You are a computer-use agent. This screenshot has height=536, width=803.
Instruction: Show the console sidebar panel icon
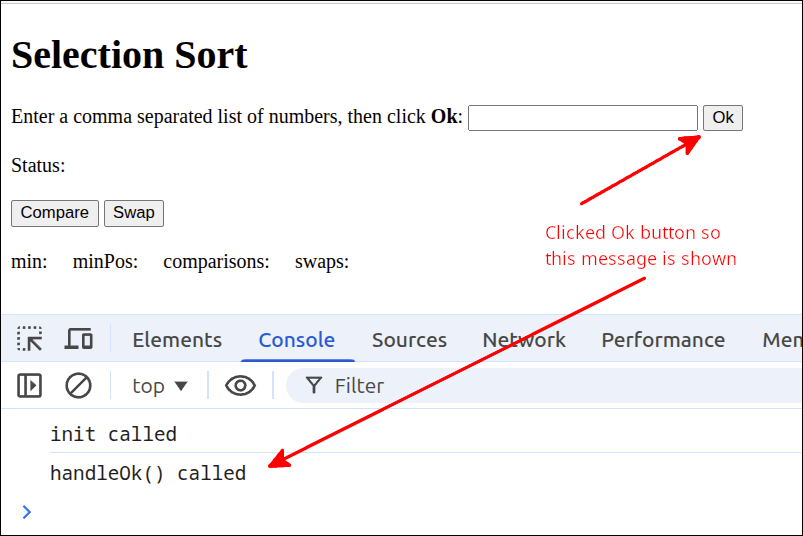point(30,386)
